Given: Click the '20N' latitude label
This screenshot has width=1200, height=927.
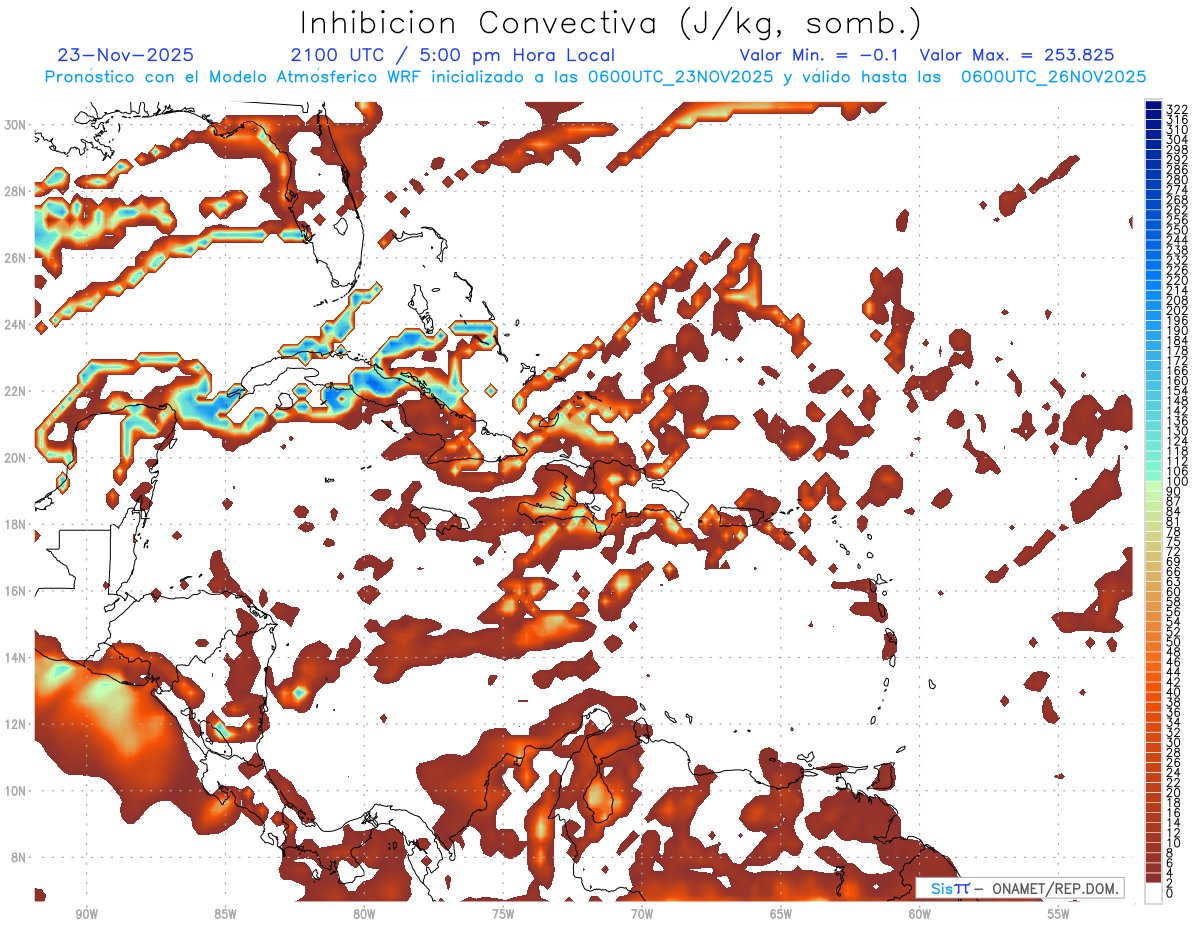Looking at the screenshot, I should tap(17, 458).
